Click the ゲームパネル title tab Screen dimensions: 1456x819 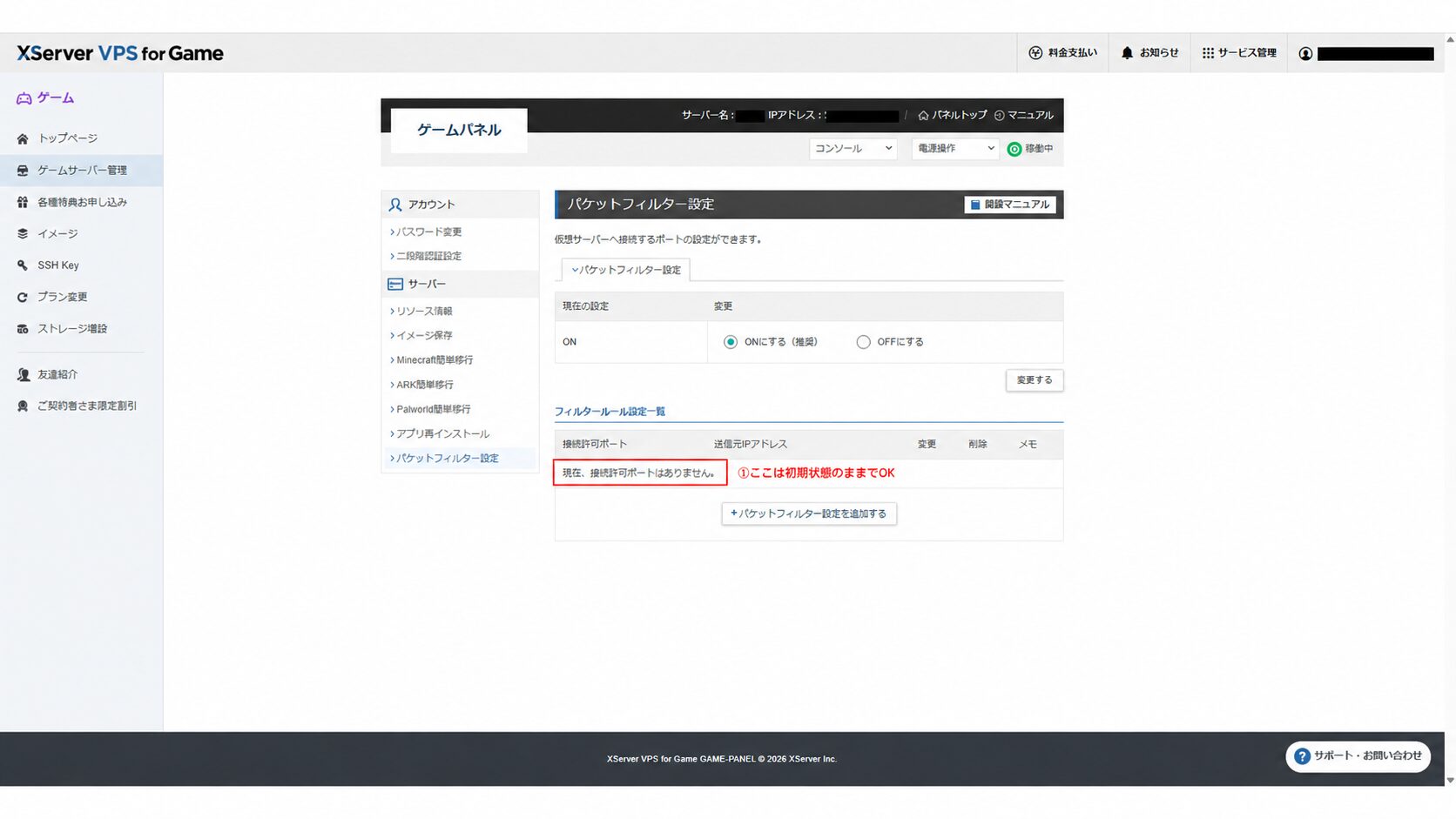[459, 130]
